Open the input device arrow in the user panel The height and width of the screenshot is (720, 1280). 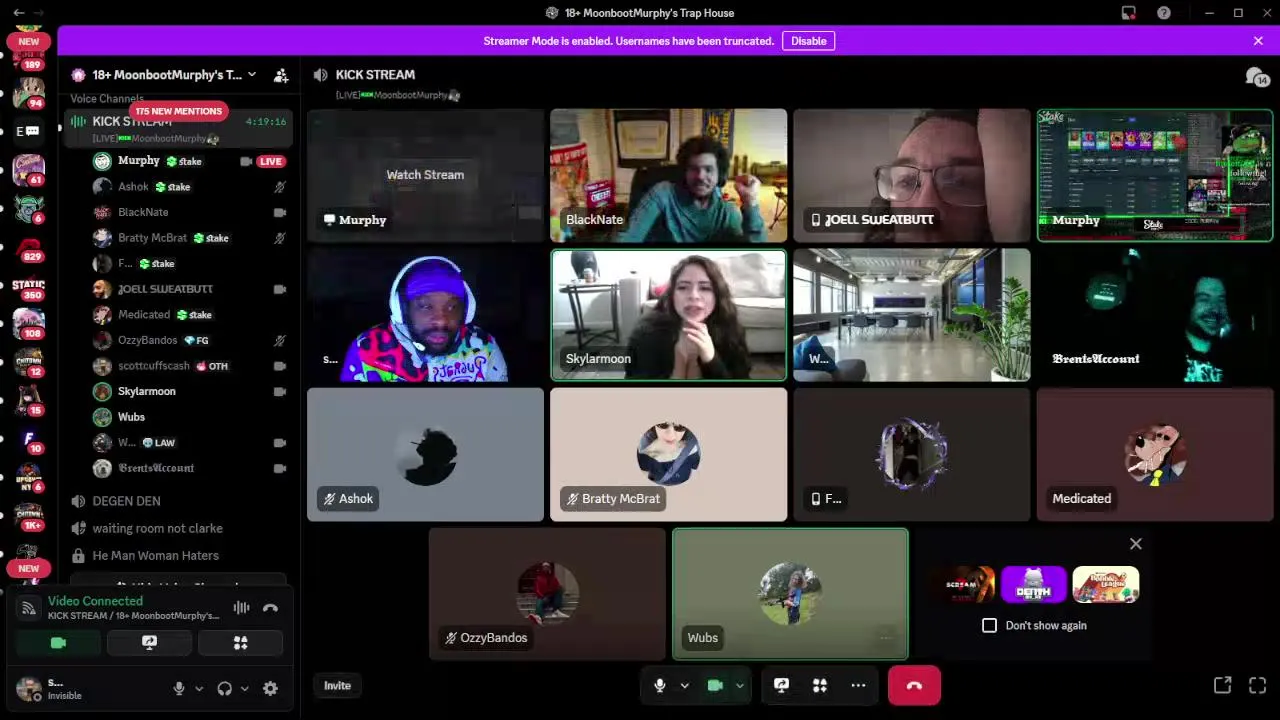click(x=198, y=688)
